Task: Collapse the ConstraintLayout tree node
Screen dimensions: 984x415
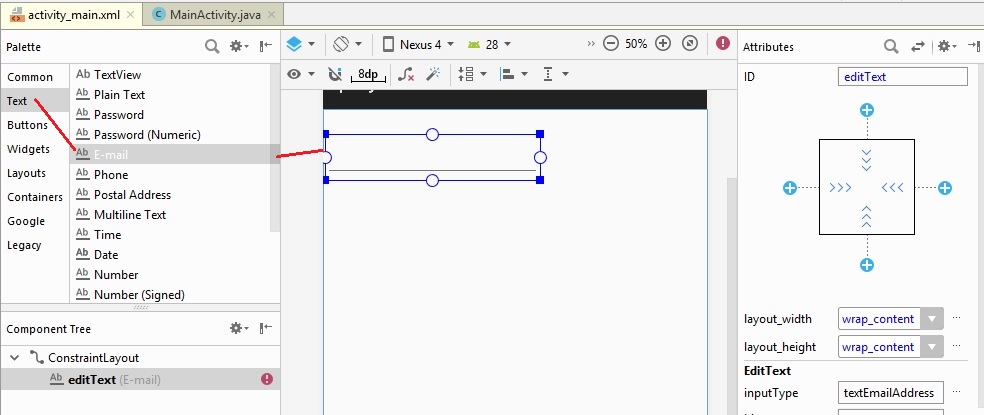Action: point(12,357)
